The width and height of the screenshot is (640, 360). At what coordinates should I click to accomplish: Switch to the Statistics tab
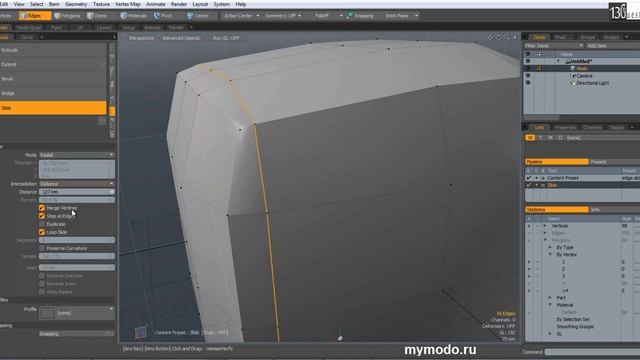(557, 209)
